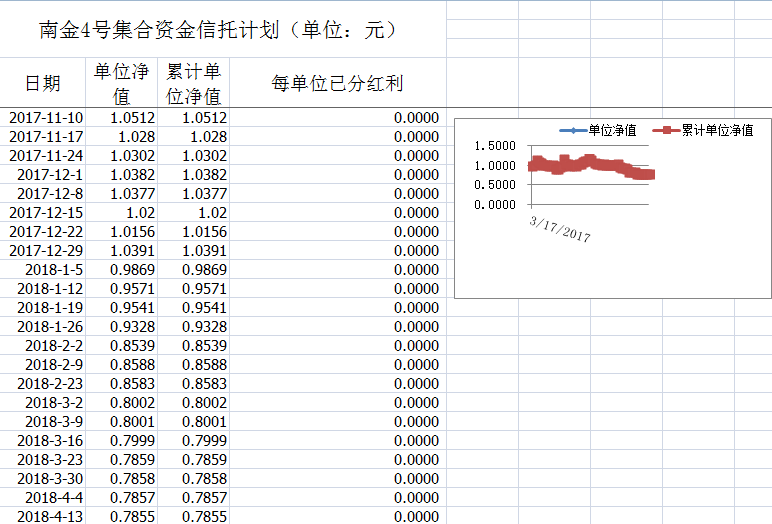Select the 单位净值 header cell in the table
Viewport: 772px width, 524px height.
tap(121, 83)
